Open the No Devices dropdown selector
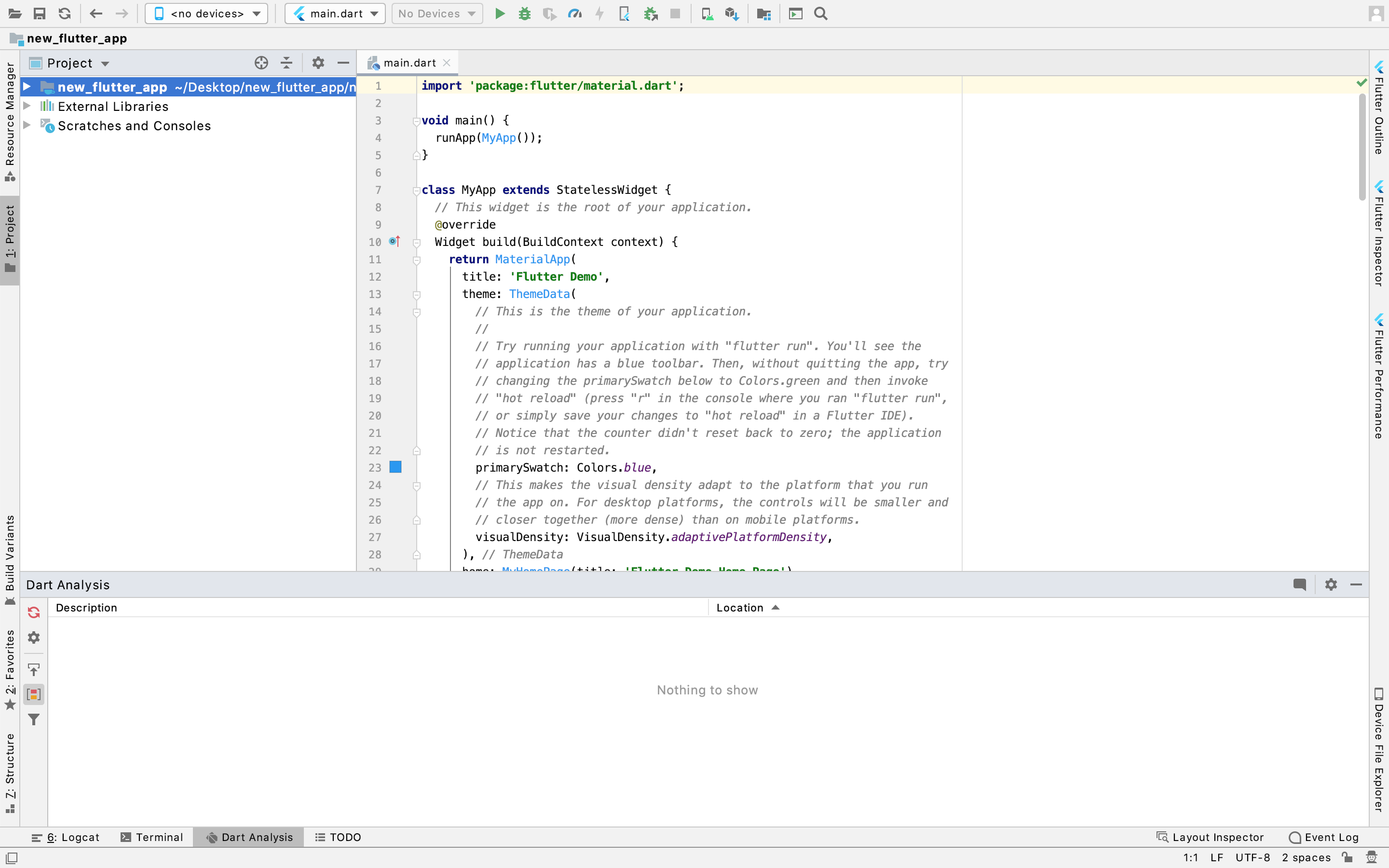 [x=436, y=14]
